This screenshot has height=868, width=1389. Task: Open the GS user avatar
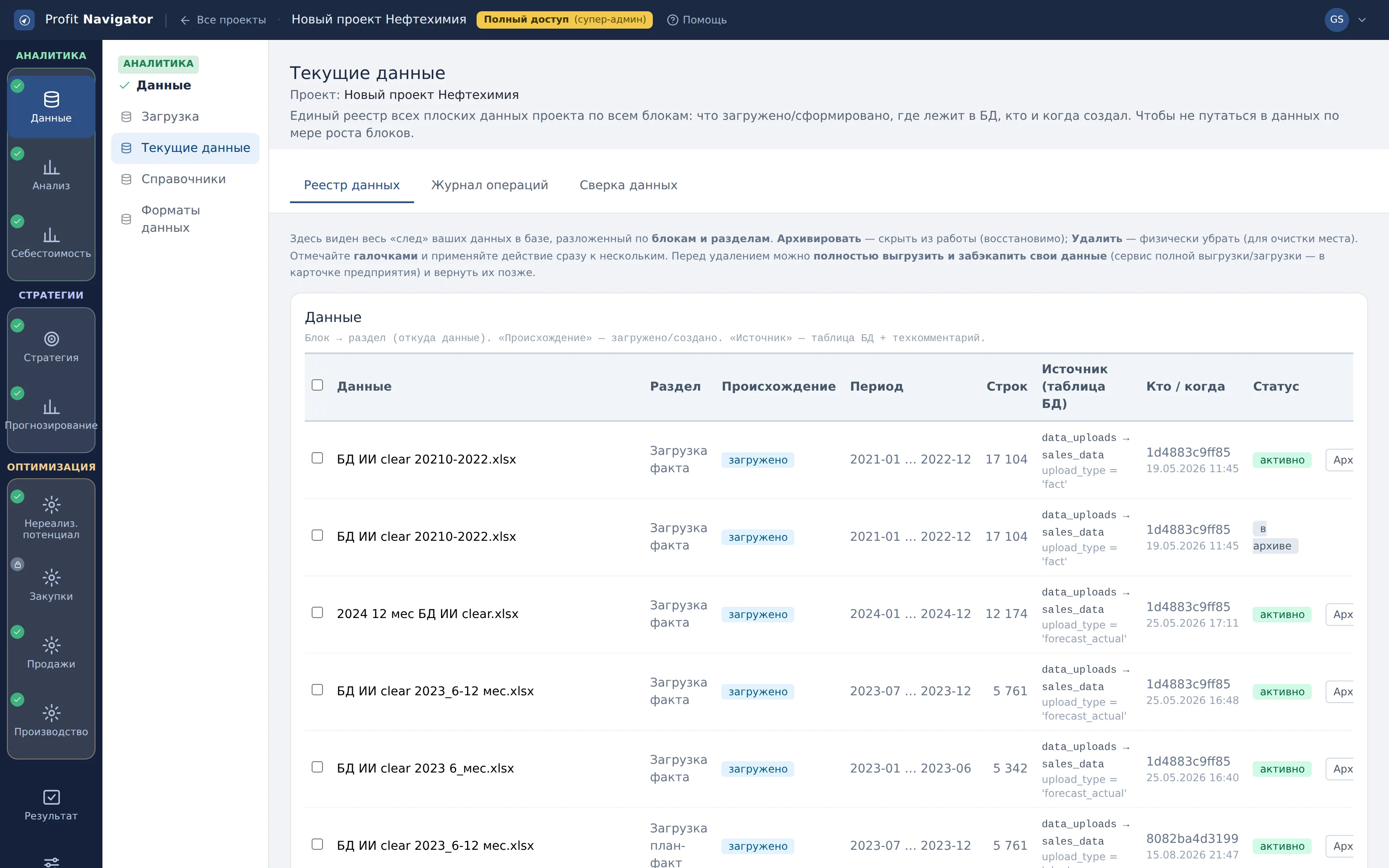[1336, 20]
